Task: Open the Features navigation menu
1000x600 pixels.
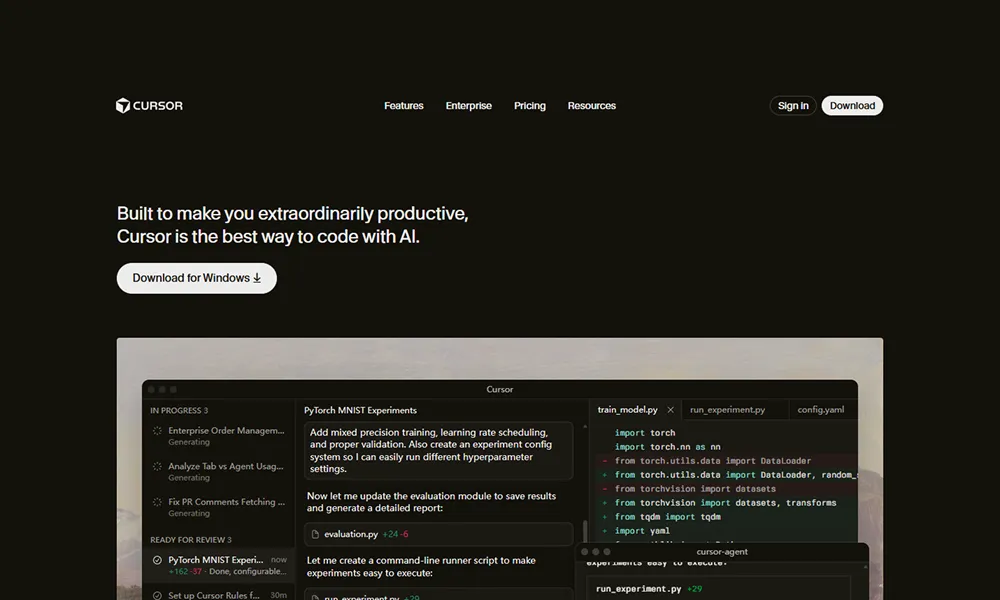Action: 404,106
